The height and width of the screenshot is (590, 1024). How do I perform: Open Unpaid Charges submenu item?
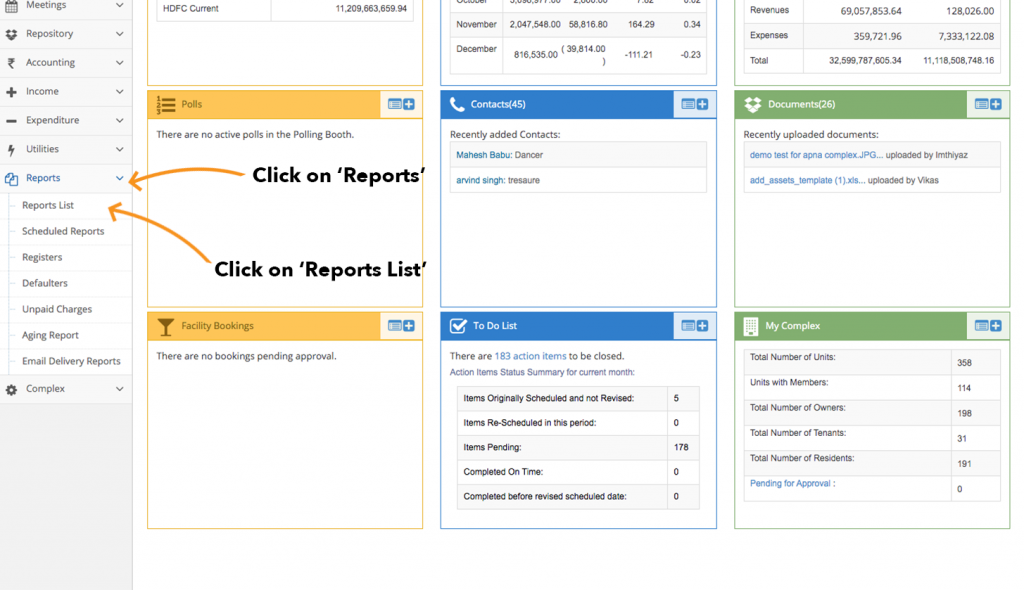pos(57,310)
